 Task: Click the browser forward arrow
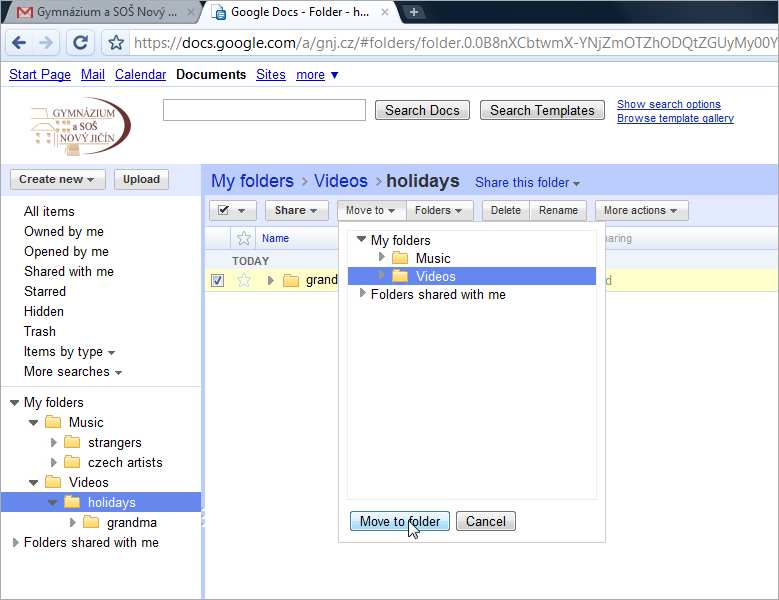(46, 43)
